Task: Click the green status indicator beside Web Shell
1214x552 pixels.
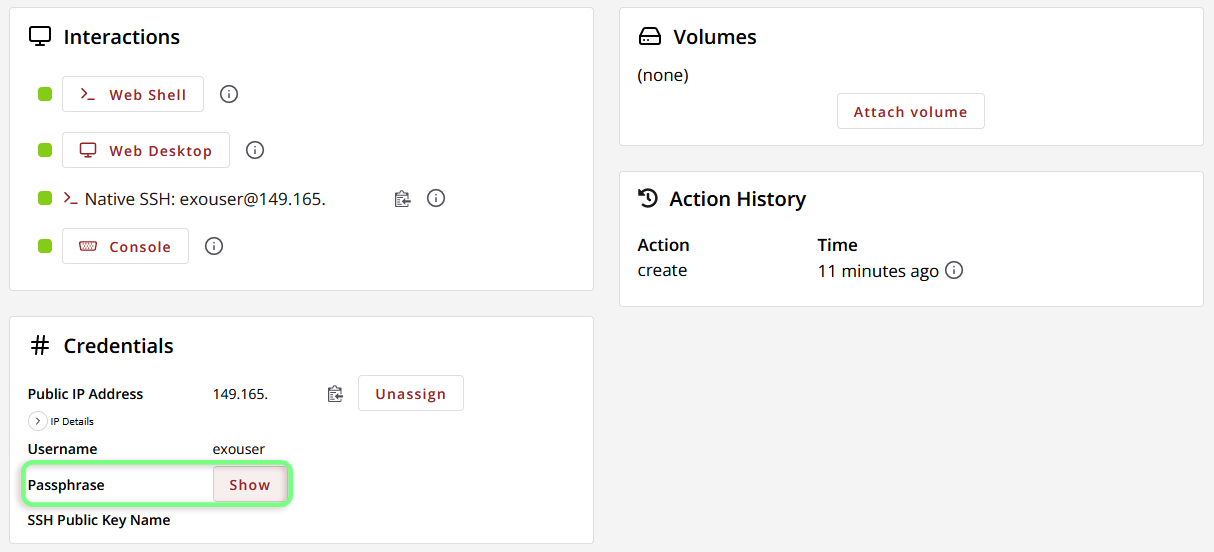Action: click(45, 94)
